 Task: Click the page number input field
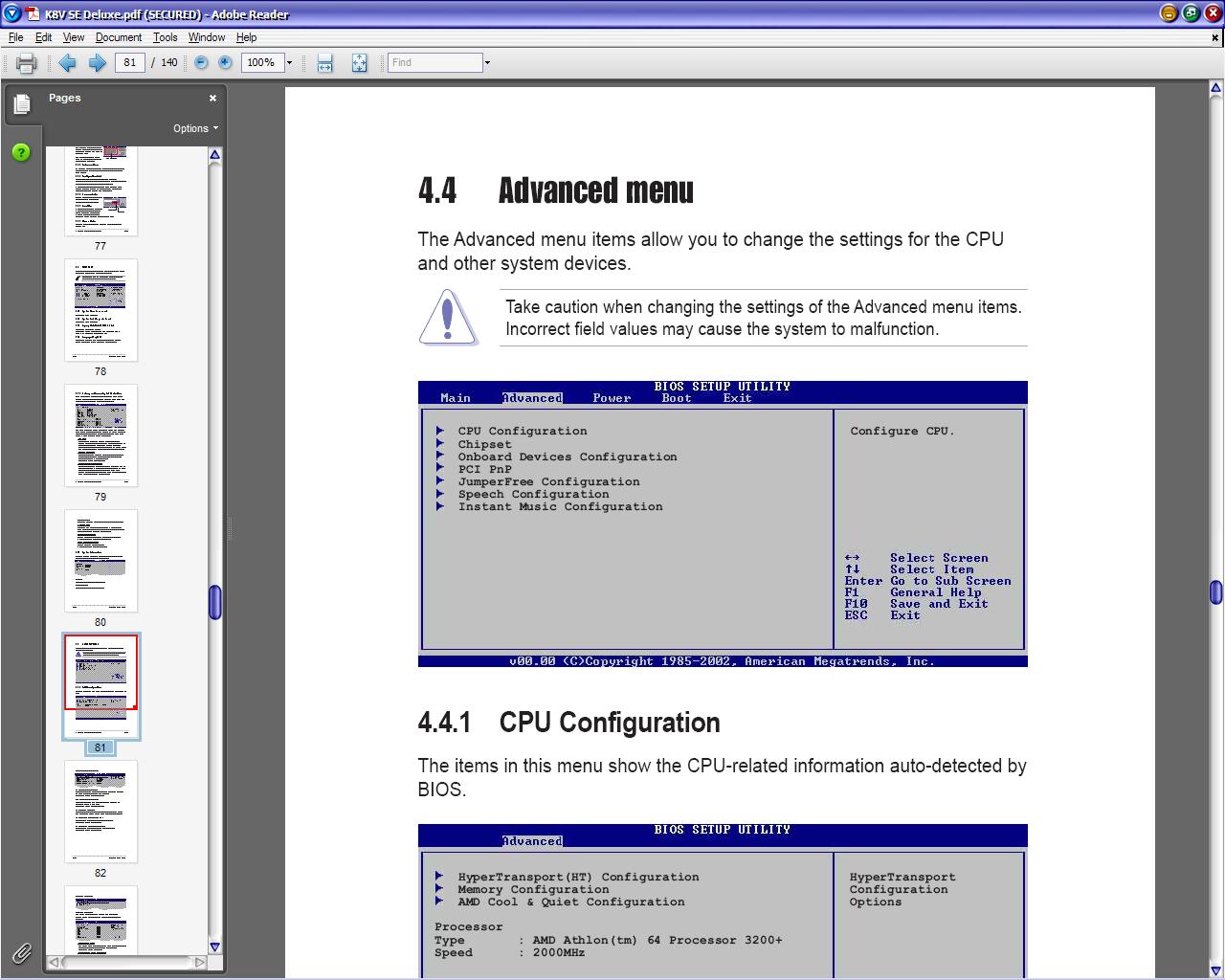pos(129,62)
